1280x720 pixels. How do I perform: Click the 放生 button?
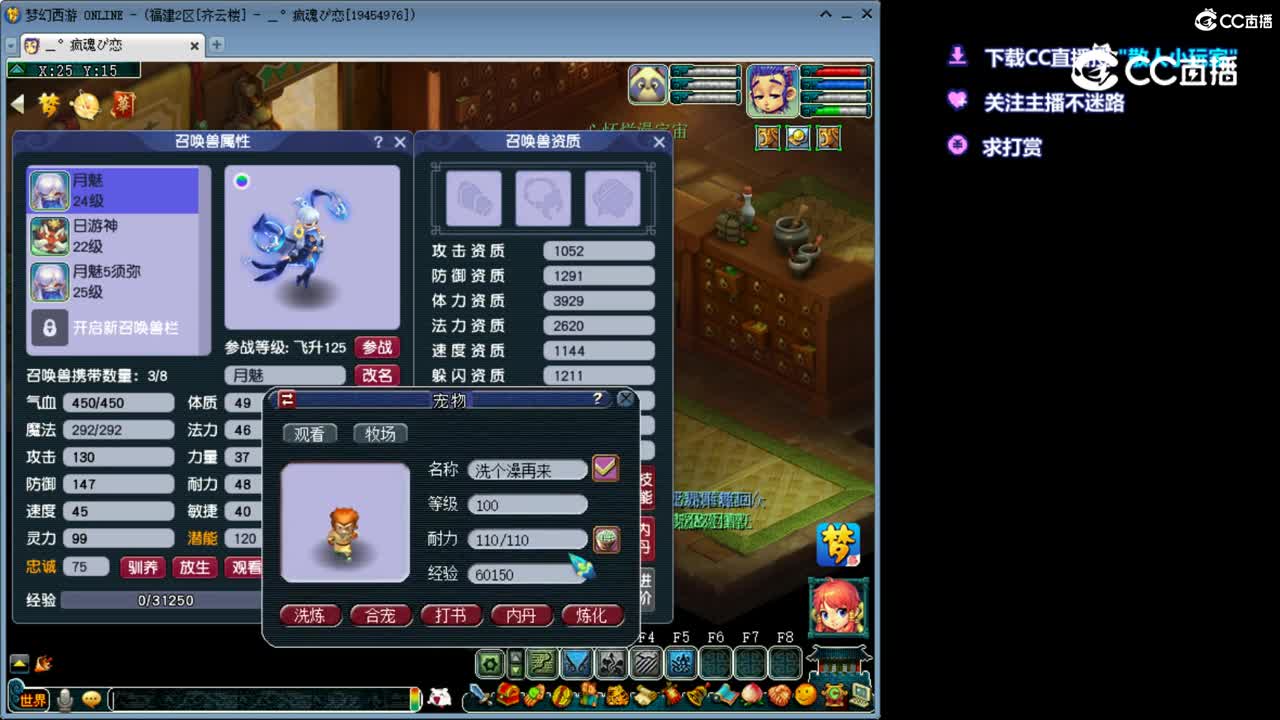pyautogui.click(x=194, y=567)
